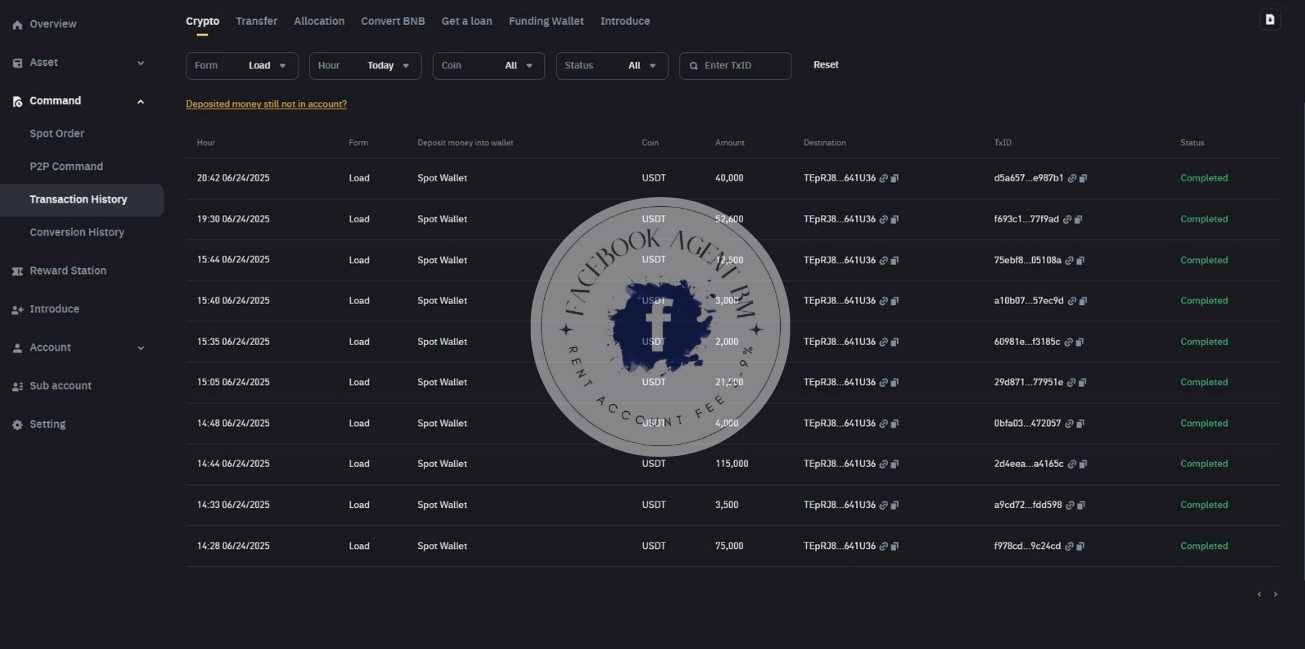Open Conversion History in sidebar
This screenshot has width=1305, height=649.
[77, 232]
